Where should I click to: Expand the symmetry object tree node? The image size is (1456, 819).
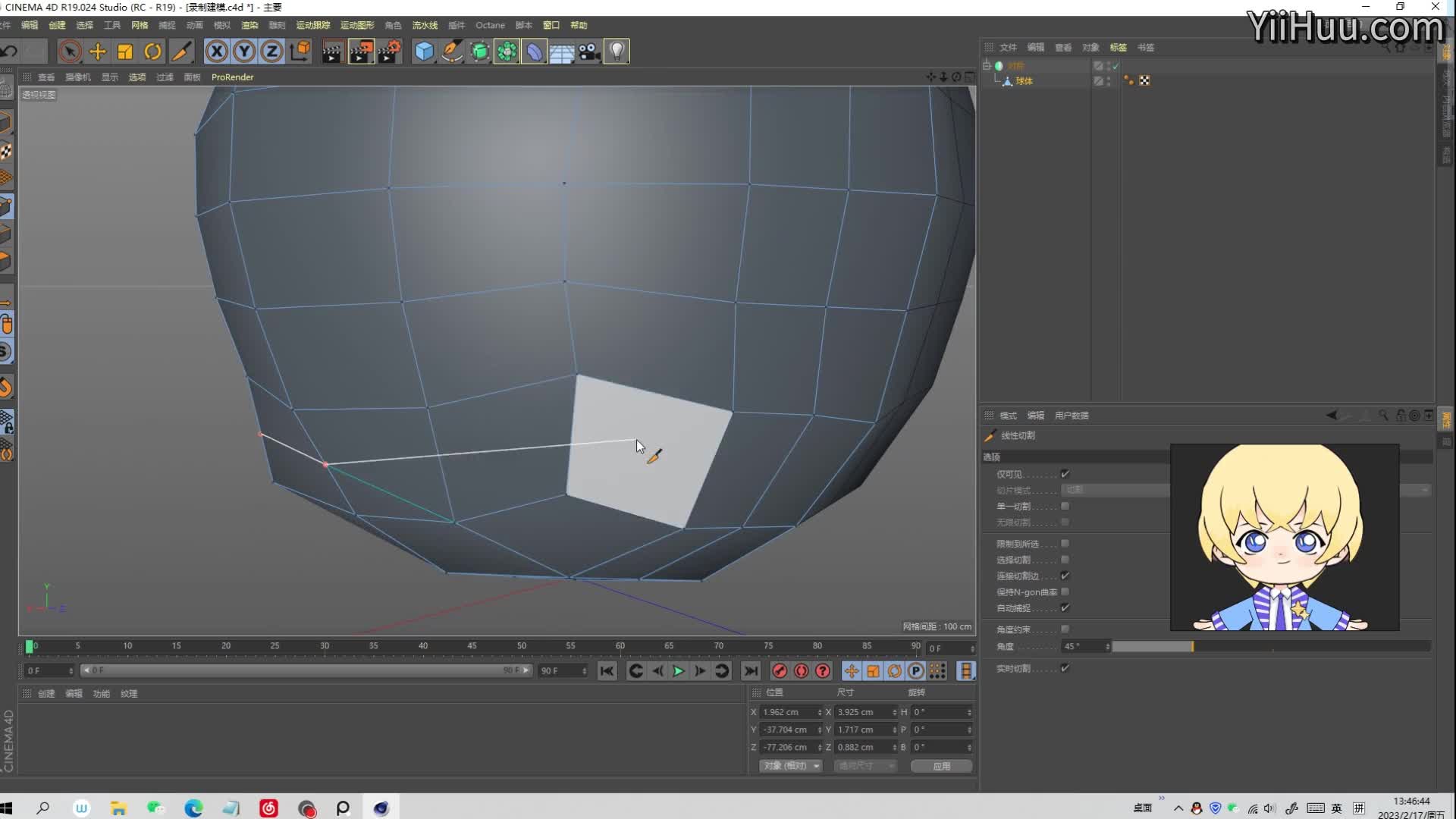(987, 66)
